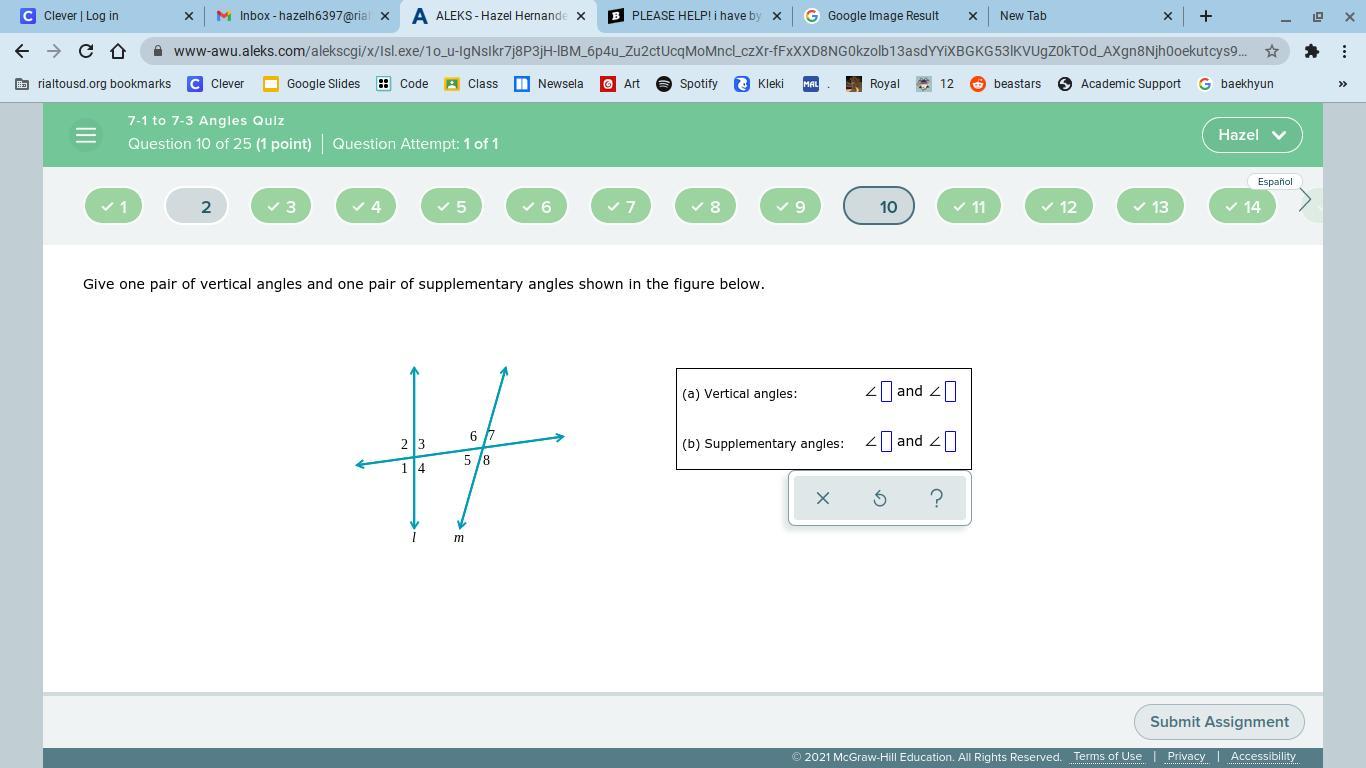This screenshot has width=1366, height=768.
Task: Open the Spotify bookmark
Action: click(687, 84)
